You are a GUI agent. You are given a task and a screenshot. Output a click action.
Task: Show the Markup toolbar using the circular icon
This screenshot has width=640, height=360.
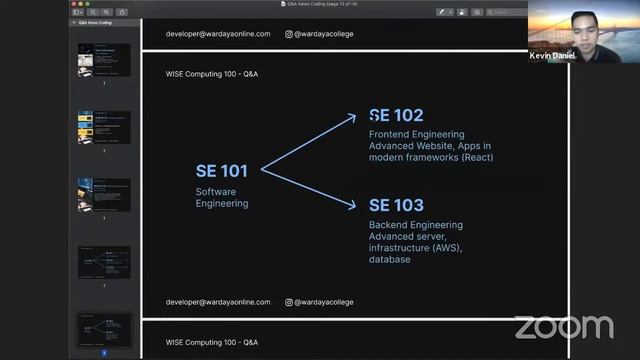tap(477, 12)
